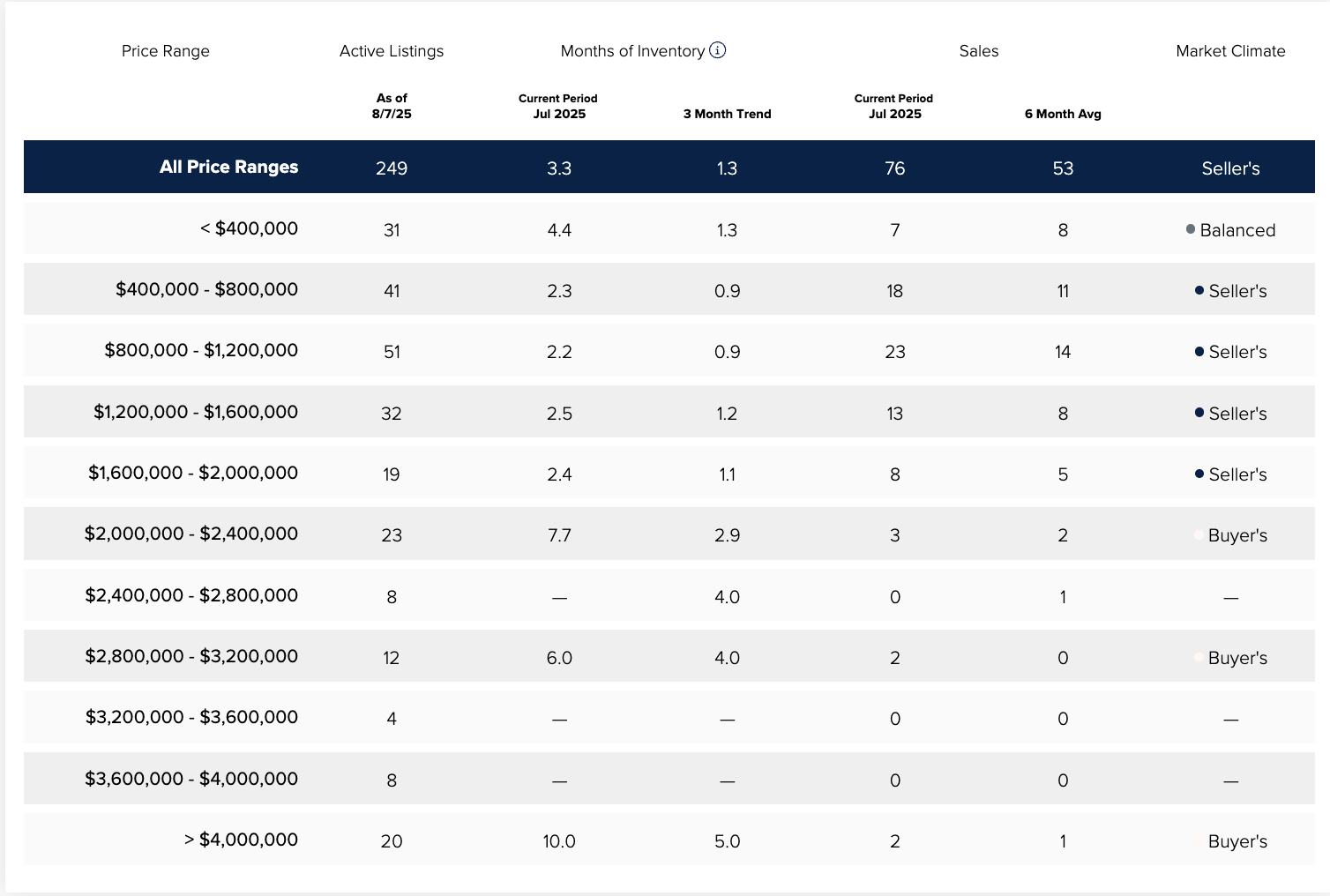Click the Months of Inventory info icon
Screen dimensions: 1330x896
(718, 50)
